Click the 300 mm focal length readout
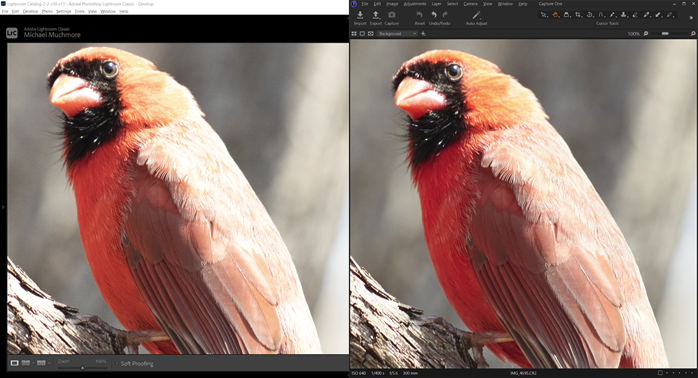This screenshot has width=698, height=378. (410, 373)
